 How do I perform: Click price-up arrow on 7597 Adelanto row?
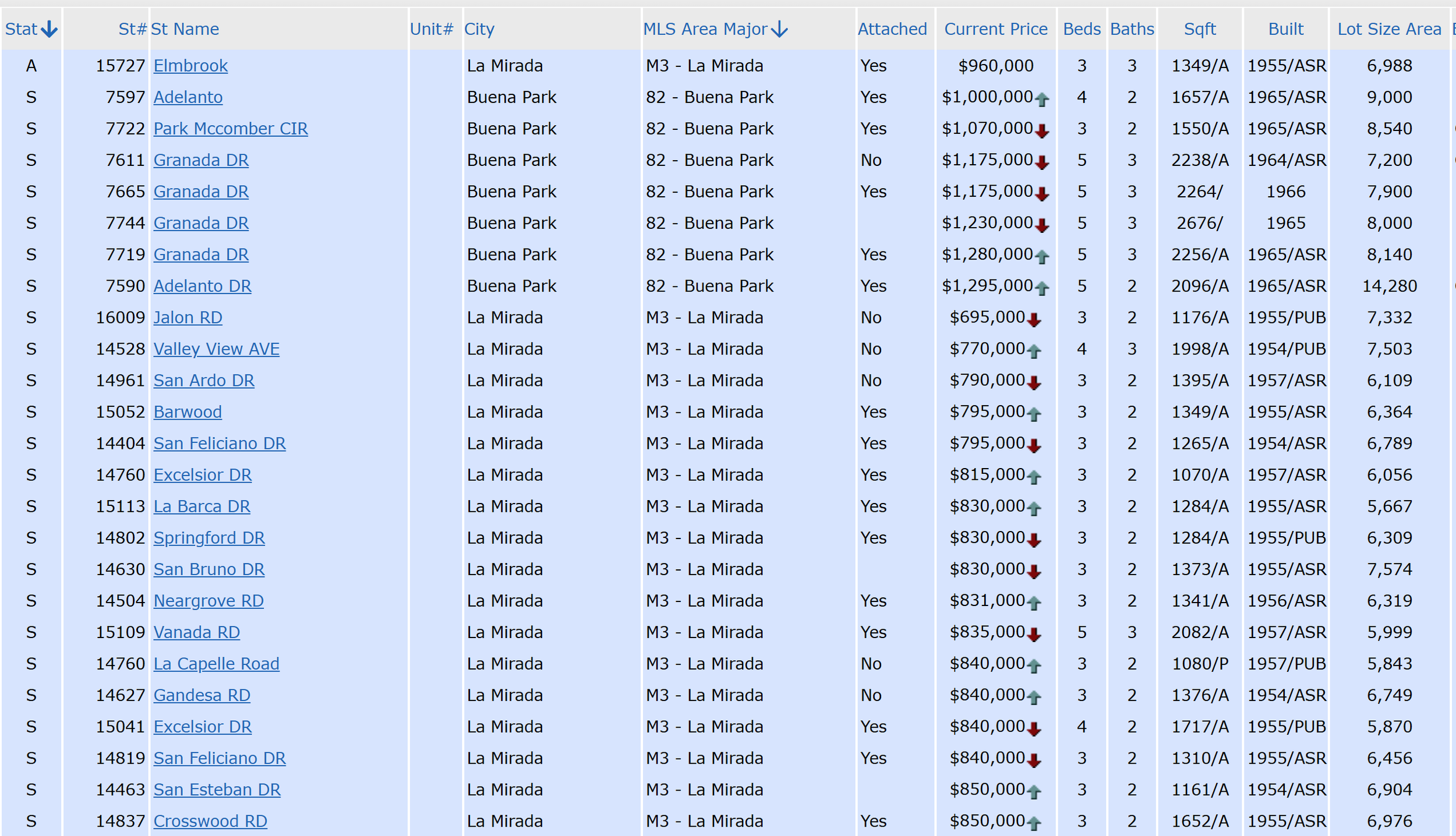point(1042,100)
